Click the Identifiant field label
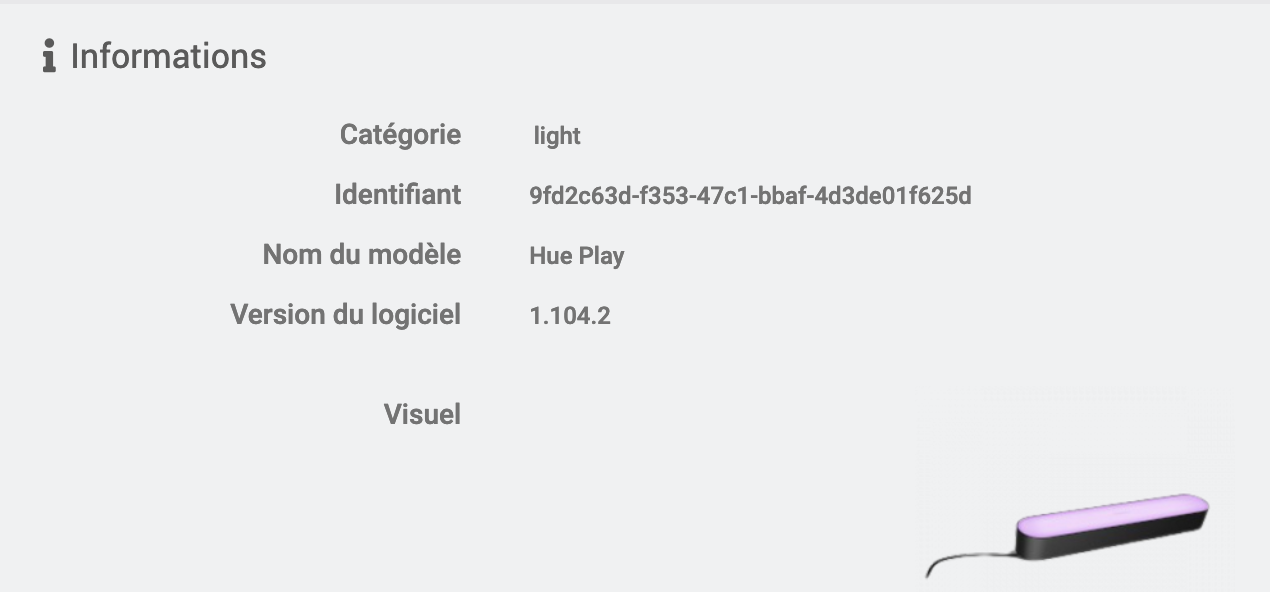The width and height of the screenshot is (1270, 592). (x=397, y=194)
